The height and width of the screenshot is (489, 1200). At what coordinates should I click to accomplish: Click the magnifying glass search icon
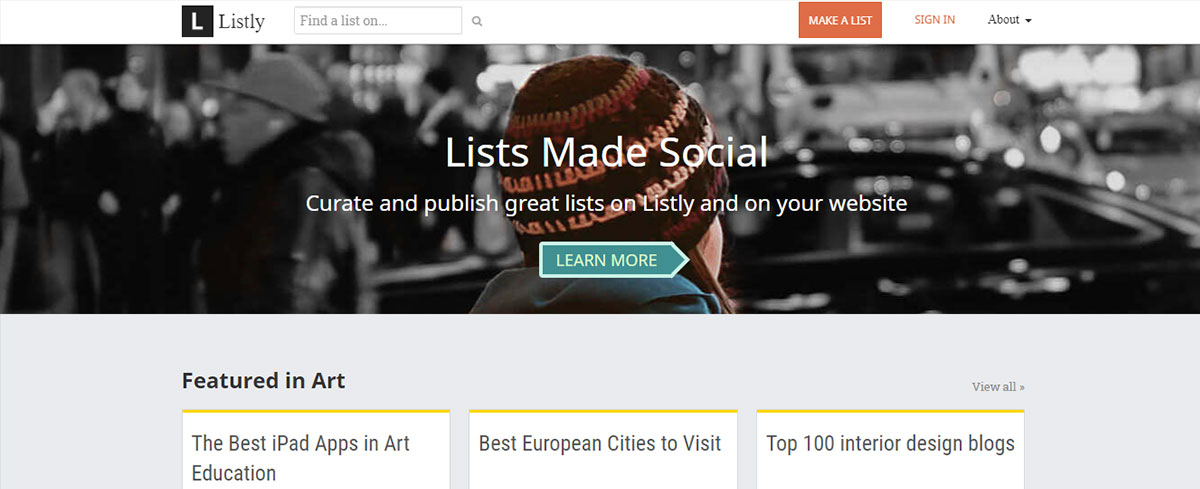(x=477, y=21)
